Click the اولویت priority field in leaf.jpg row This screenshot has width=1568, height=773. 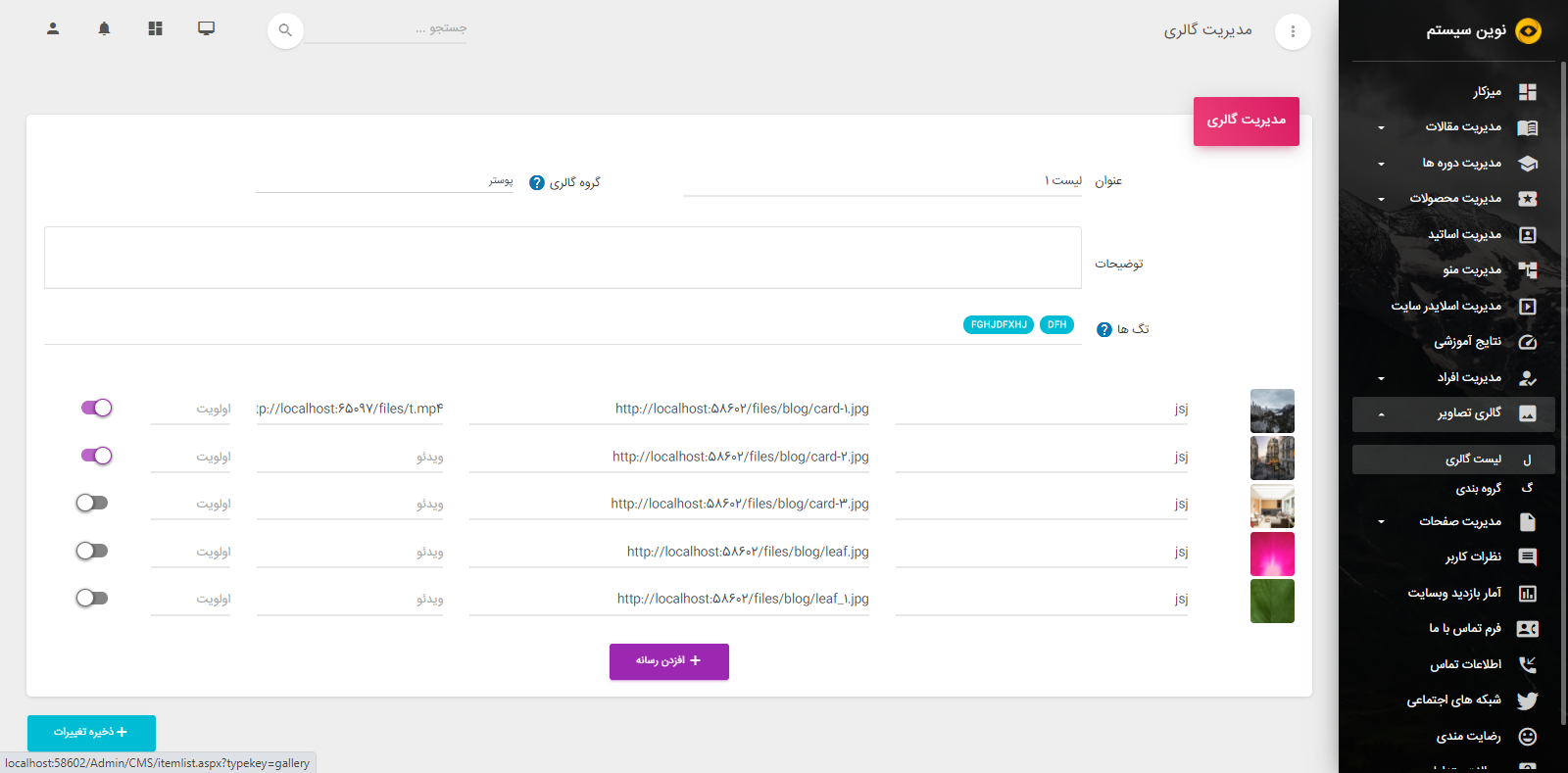[190, 553]
